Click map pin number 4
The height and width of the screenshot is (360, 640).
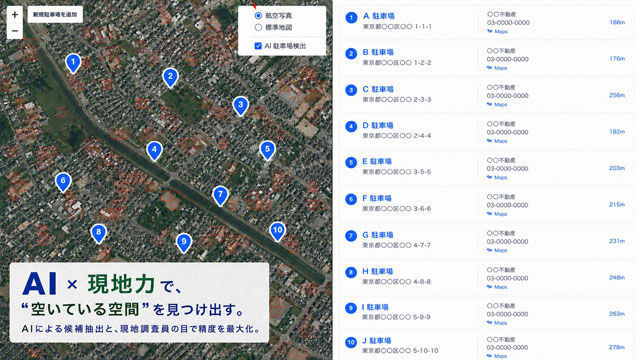[154, 151]
